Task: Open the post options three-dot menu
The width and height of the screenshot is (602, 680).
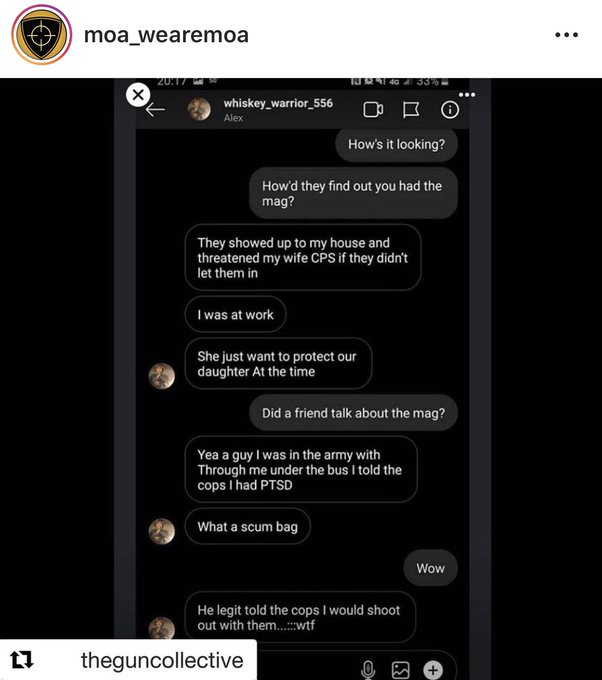Action: 566,35
